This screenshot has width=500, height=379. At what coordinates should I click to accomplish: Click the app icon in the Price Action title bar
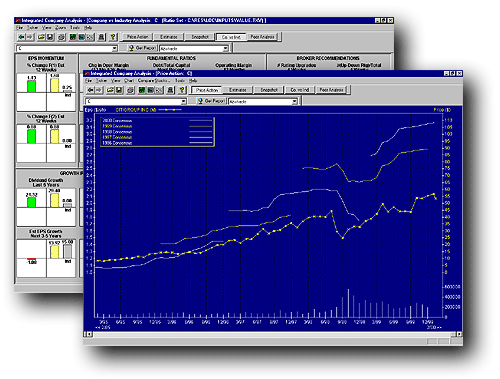(87, 73)
